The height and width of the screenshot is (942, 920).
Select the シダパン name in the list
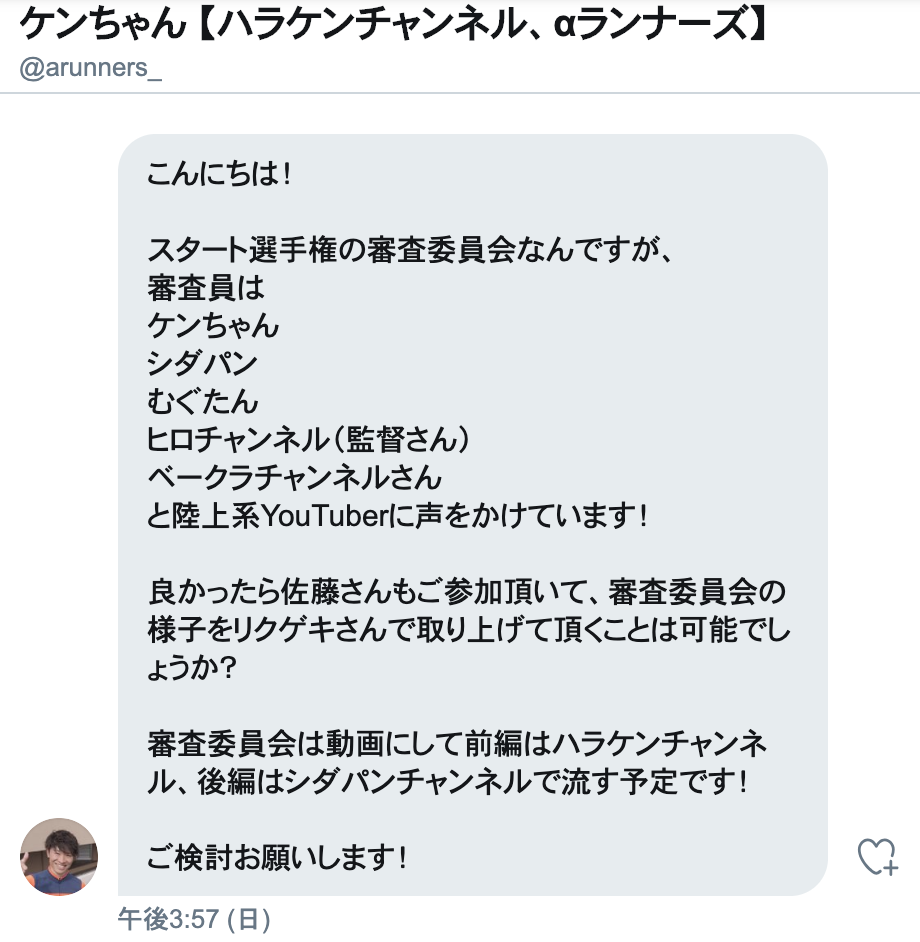[202, 363]
